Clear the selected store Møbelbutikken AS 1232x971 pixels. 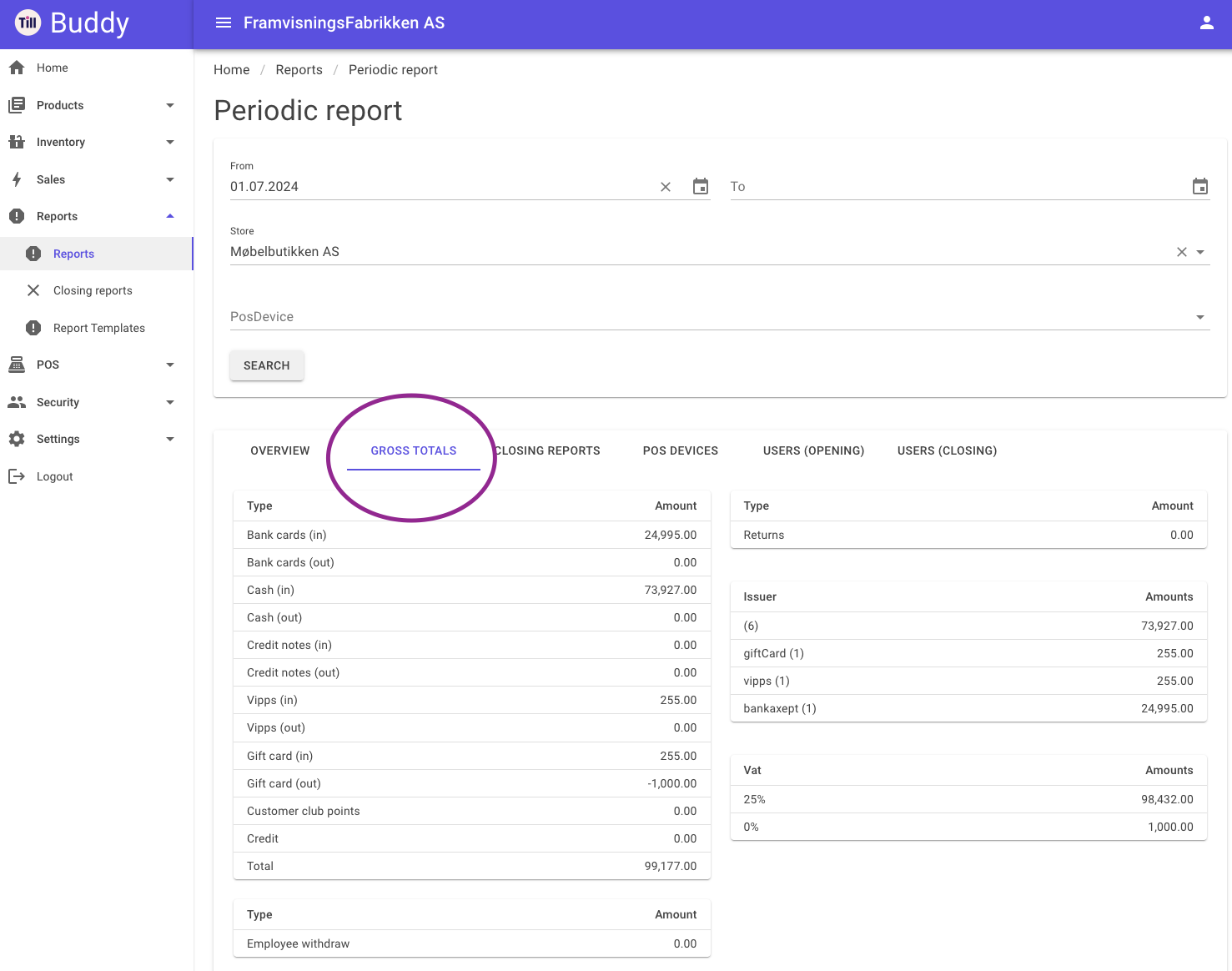(1182, 252)
